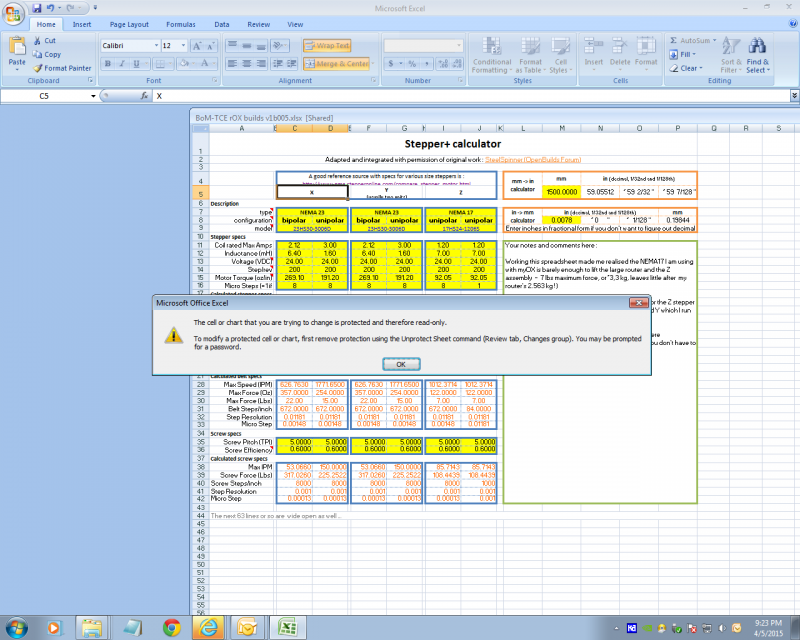Viewport: 800px width, 640px height.
Task: Click the Format Painter brush icon
Action: (x=36, y=68)
